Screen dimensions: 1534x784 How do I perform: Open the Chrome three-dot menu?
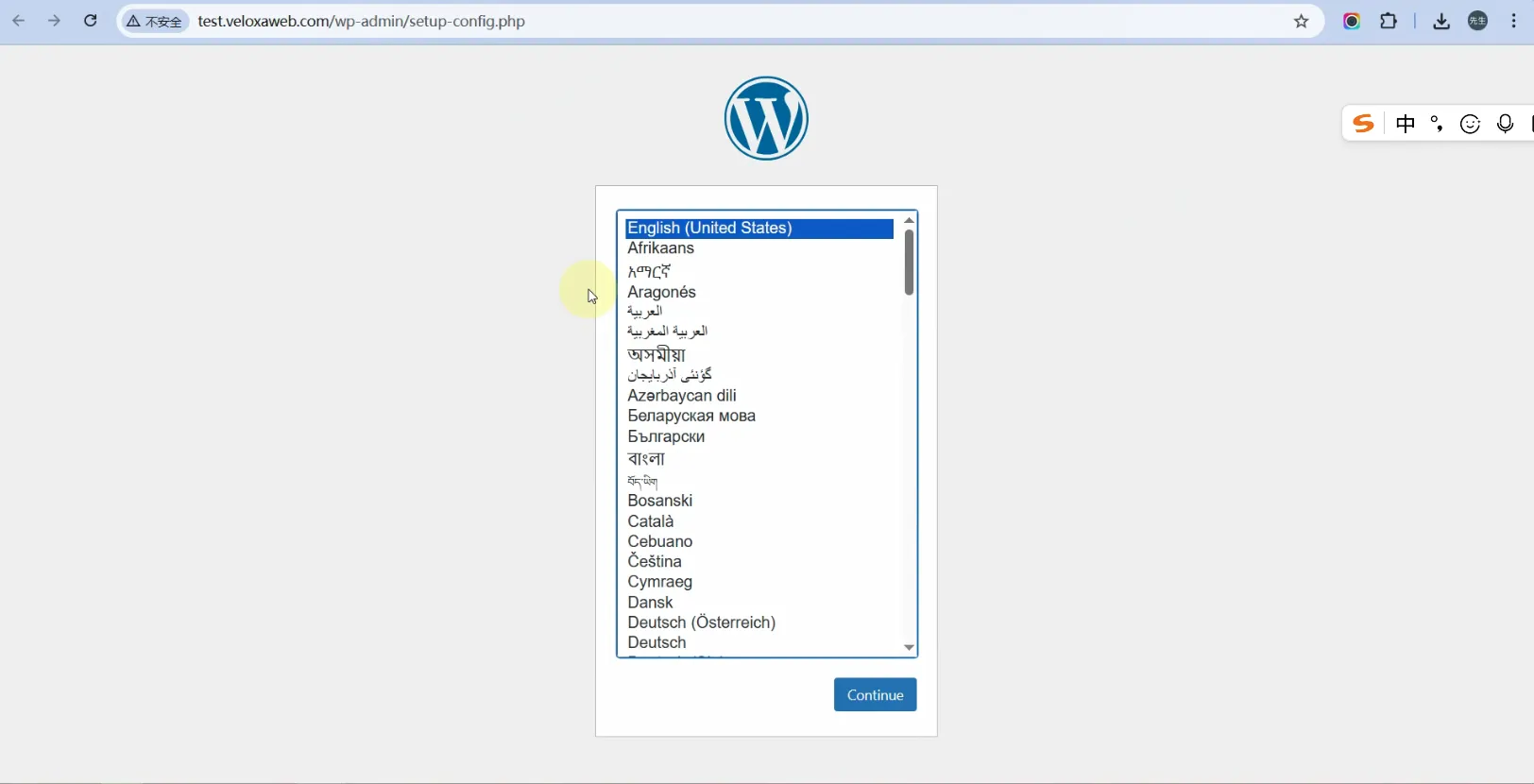point(1513,21)
